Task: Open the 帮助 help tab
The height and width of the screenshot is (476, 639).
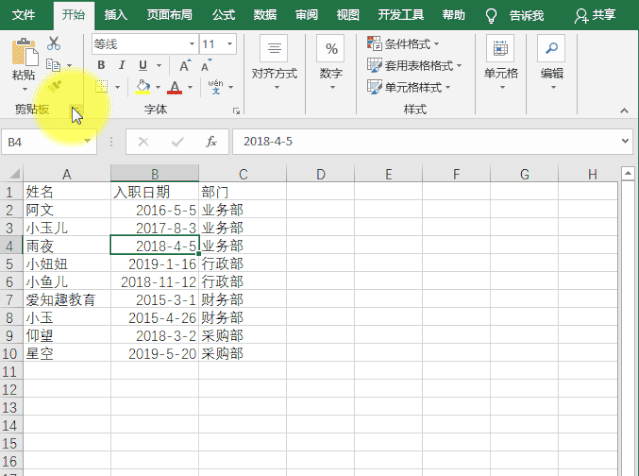Action: pyautogui.click(x=454, y=15)
